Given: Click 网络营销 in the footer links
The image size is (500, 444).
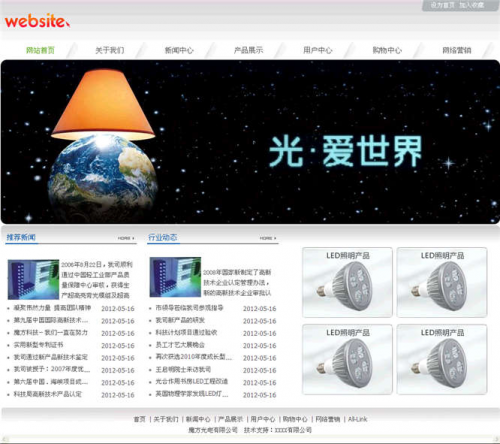Looking at the screenshot, I should pos(327,419).
